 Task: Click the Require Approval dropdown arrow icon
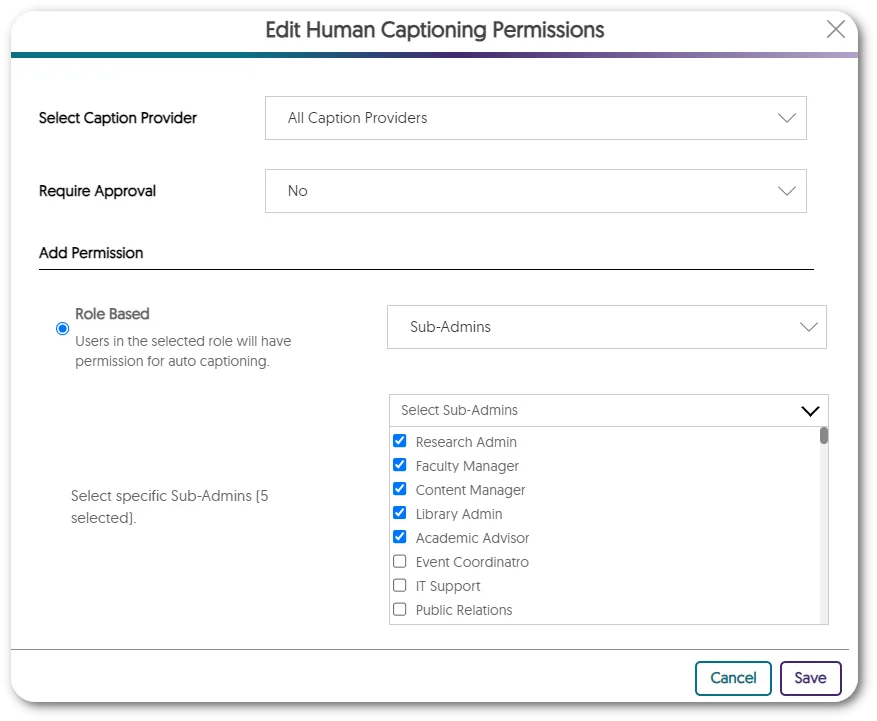coord(787,190)
